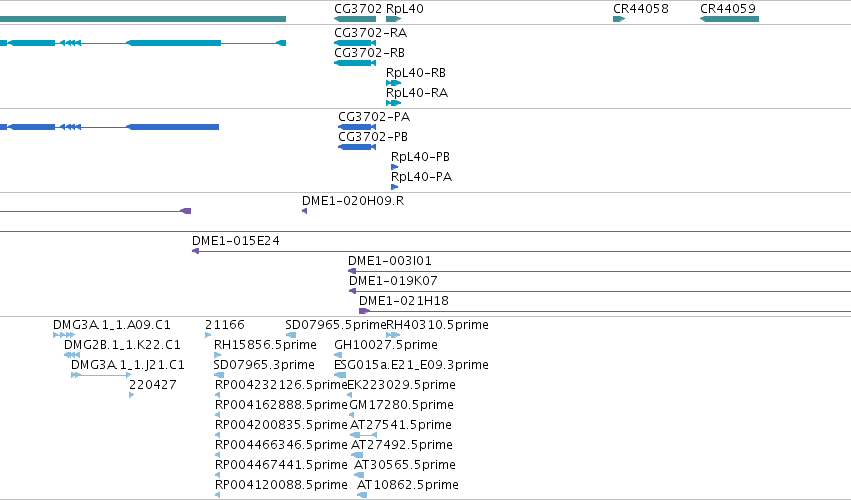The image size is (851, 500).
Task: Click the CR44058 gene label
Action: point(640,9)
